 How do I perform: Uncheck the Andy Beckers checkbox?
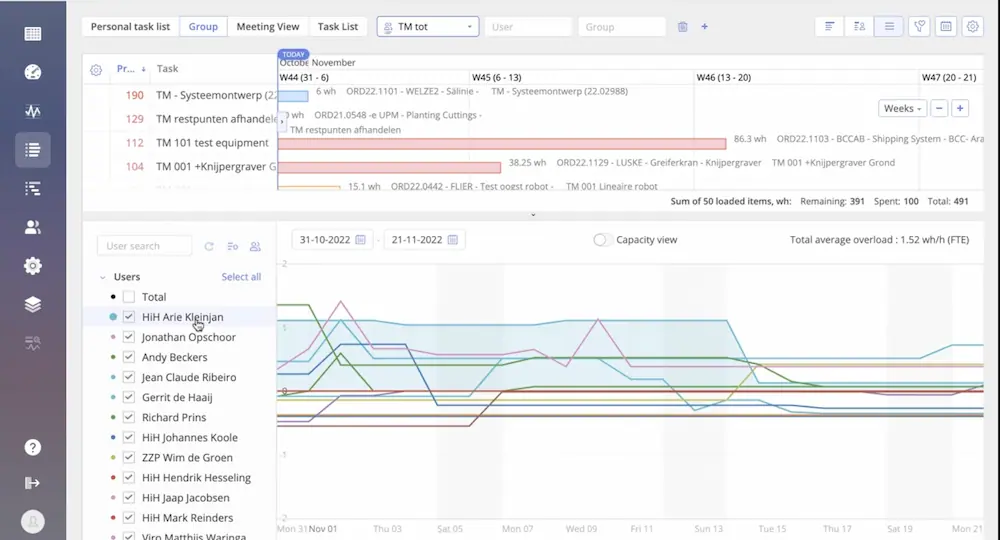pyautogui.click(x=129, y=357)
